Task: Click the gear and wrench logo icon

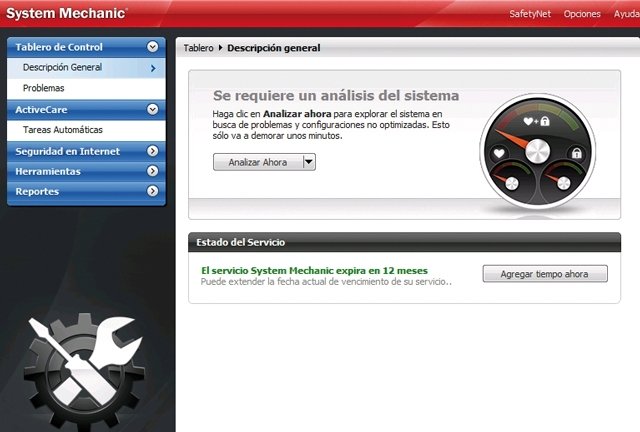Action: tap(84, 370)
